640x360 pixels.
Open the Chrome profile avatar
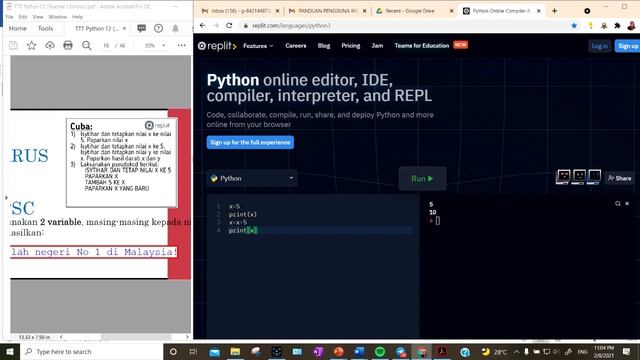631,25
